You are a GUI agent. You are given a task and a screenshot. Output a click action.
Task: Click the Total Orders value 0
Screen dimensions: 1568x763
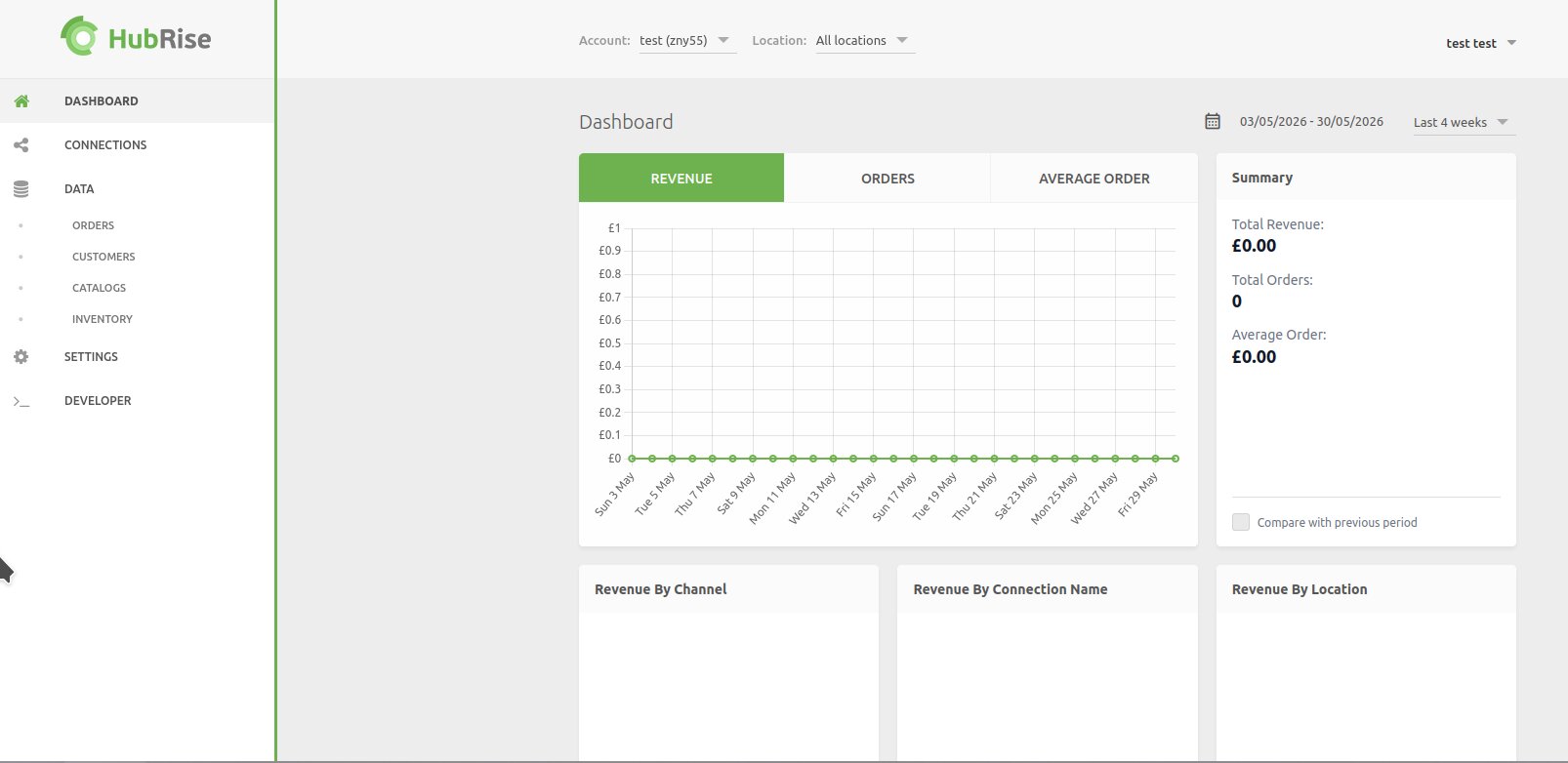coord(1237,301)
